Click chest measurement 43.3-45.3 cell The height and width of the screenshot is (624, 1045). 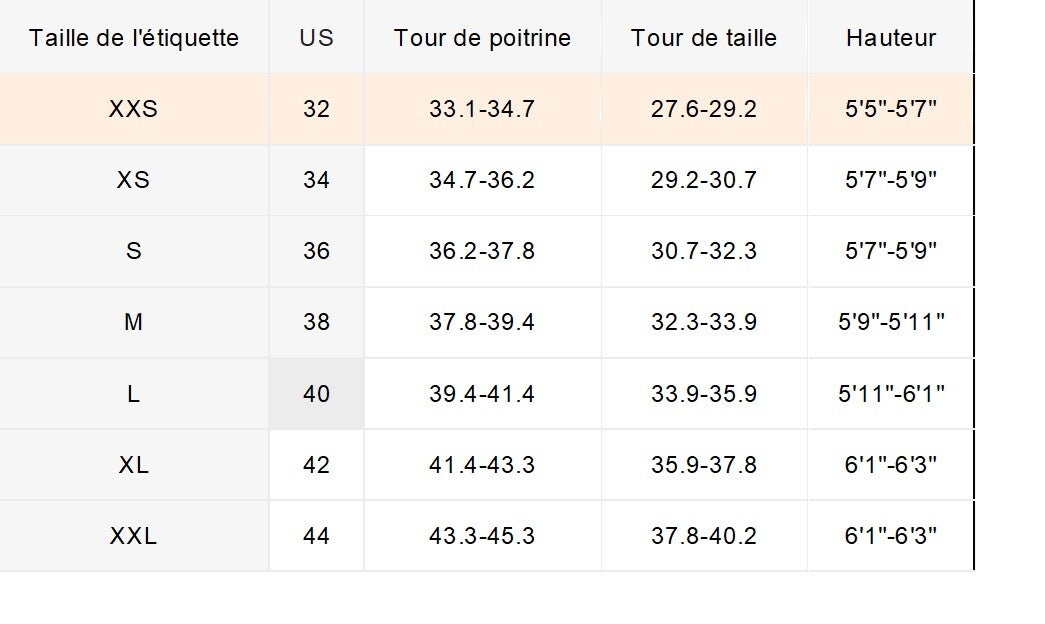pyautogui.click(x=482, y=536)
